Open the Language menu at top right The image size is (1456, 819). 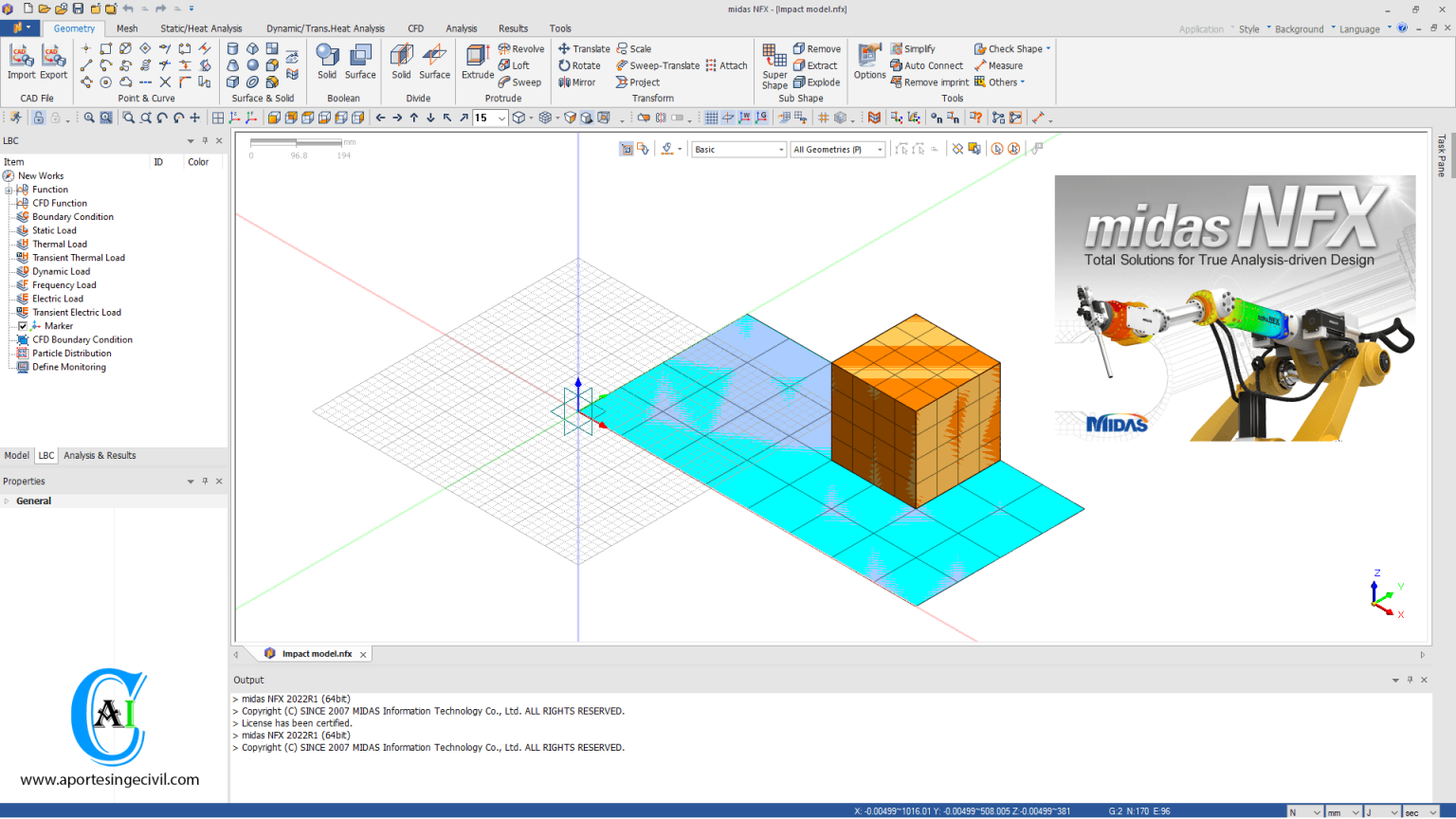point(1359,29)
